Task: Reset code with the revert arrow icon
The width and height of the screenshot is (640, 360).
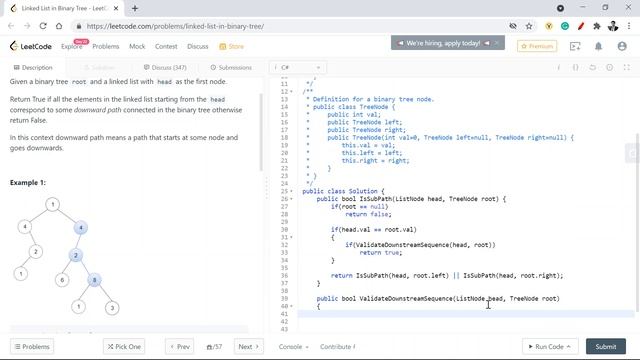Action: tap(593, 67)
